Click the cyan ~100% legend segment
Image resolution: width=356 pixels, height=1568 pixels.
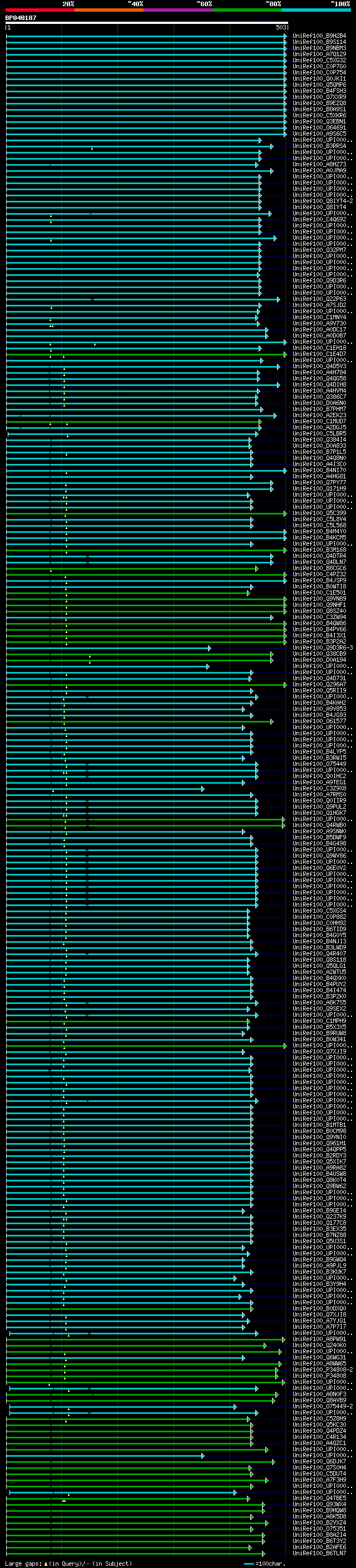pos(316,10)
